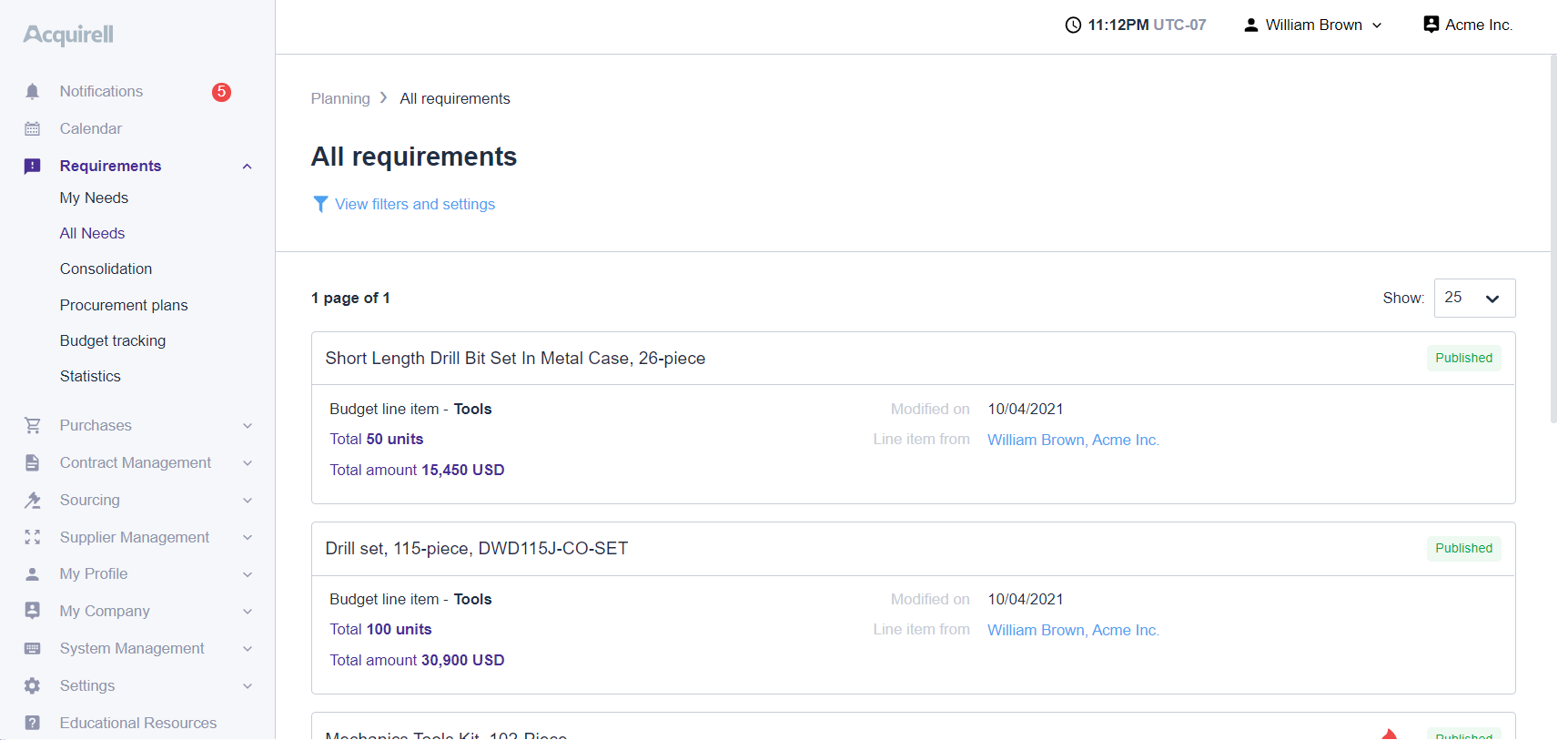Click the Contract Management document icon
The image size is (1568, 740).
[33, 462]
